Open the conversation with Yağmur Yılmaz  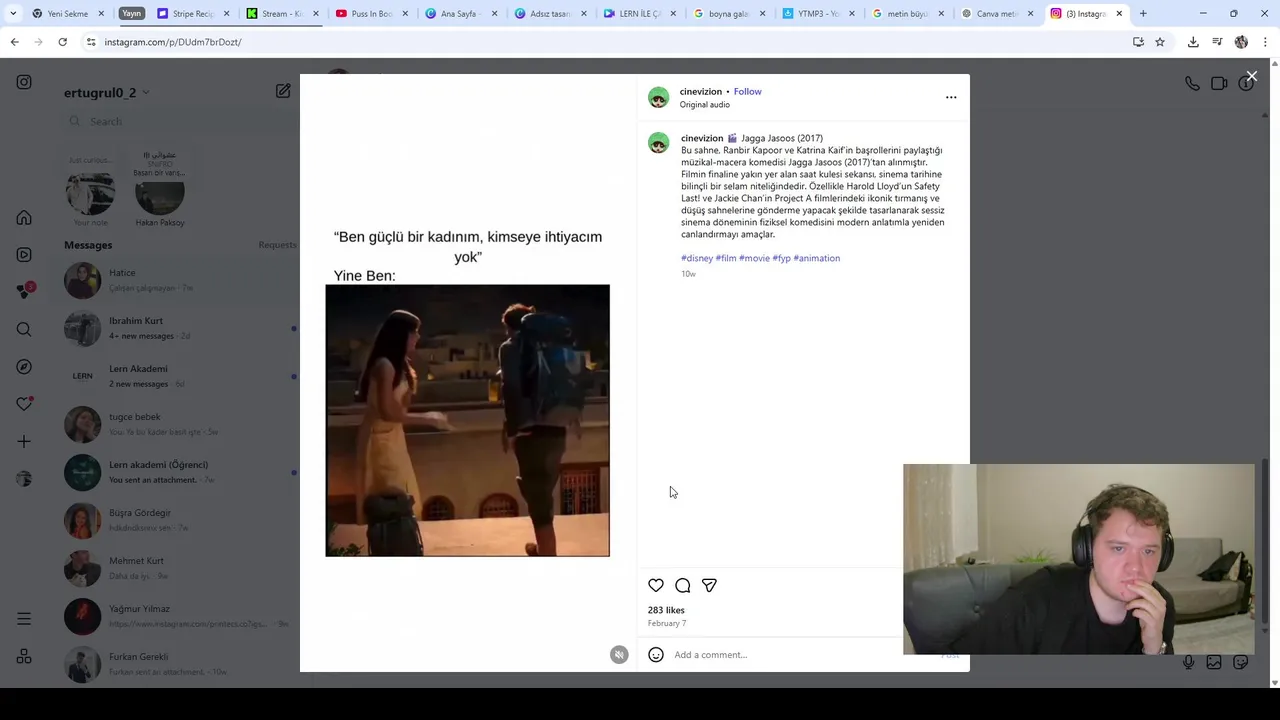click(180, 616)
